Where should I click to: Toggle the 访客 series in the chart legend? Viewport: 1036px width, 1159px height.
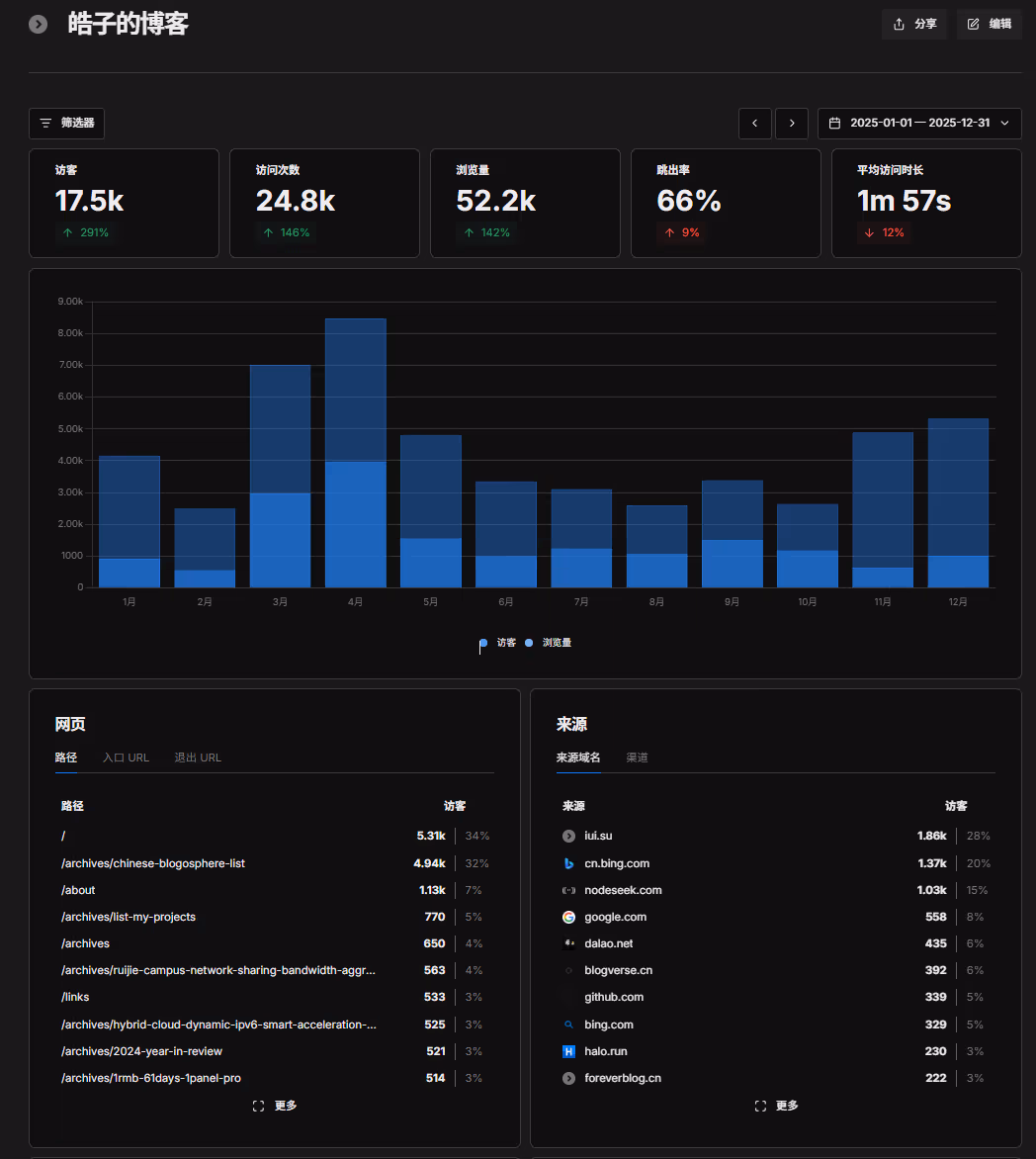pyautogui.click(x=498, y=643)
